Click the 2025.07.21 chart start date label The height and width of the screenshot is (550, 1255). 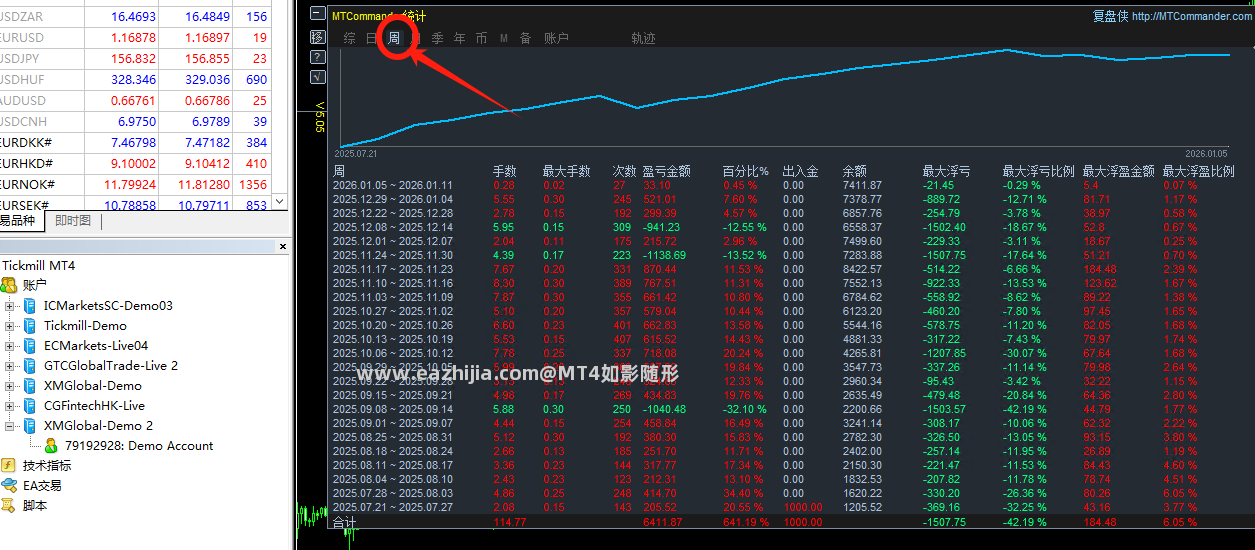[355, 154]
